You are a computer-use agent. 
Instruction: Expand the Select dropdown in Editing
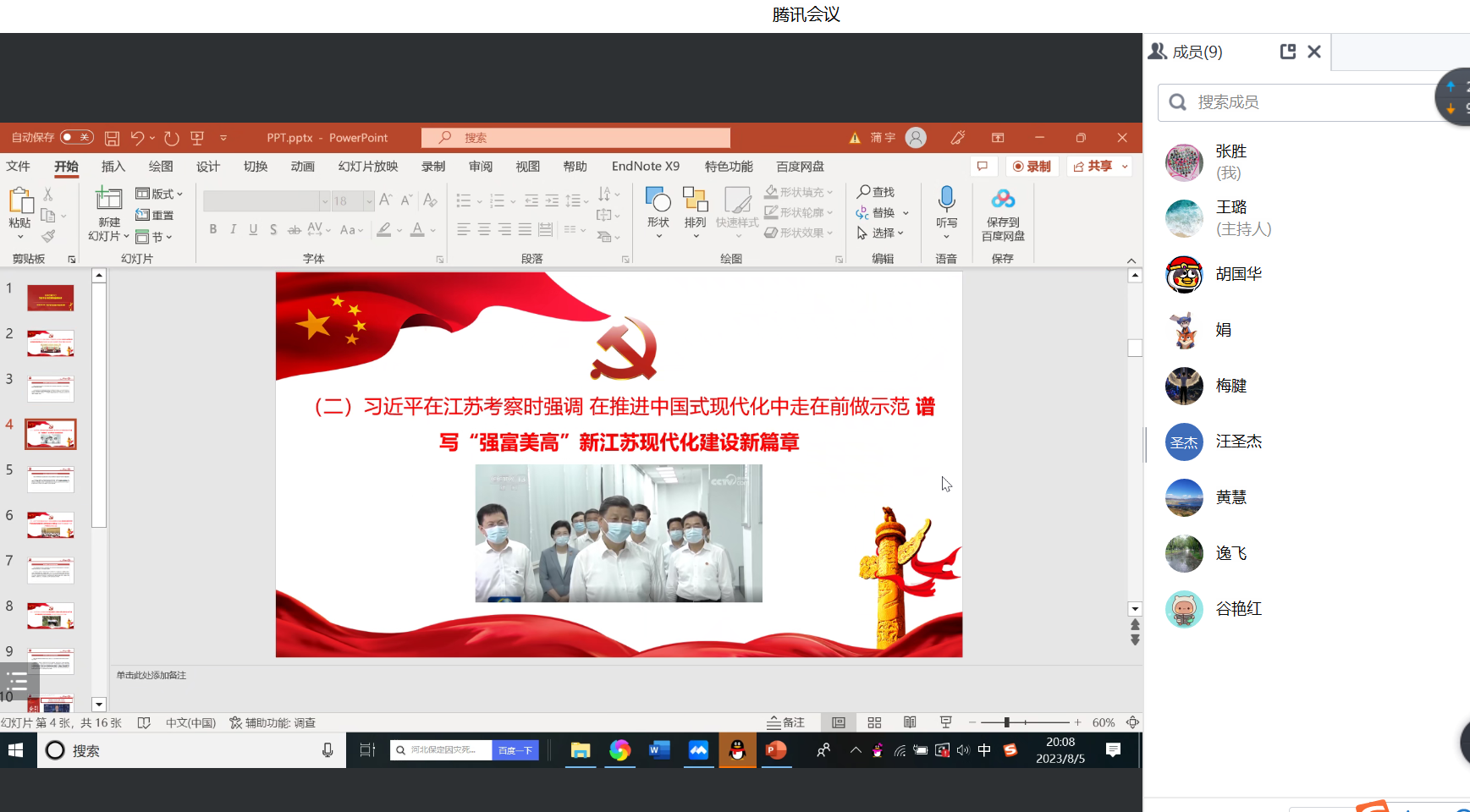click(882, 233)
